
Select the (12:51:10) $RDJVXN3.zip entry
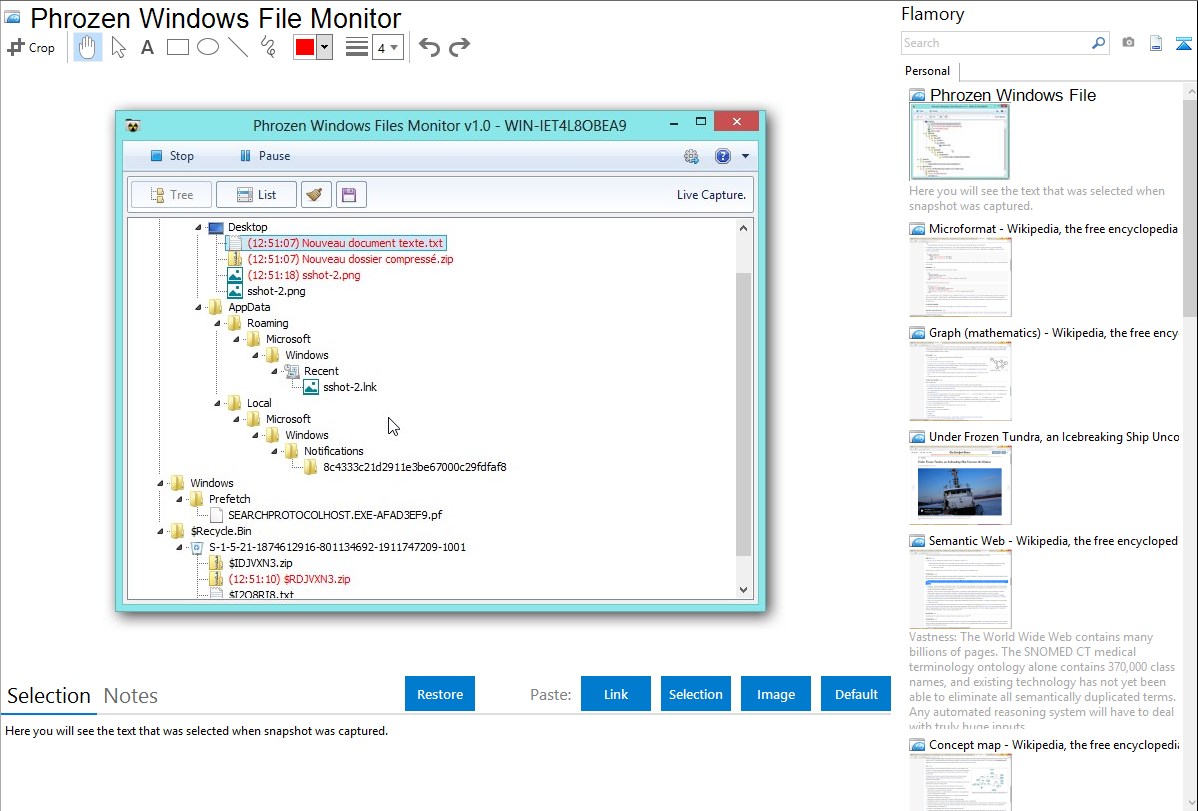coord(290,579)
